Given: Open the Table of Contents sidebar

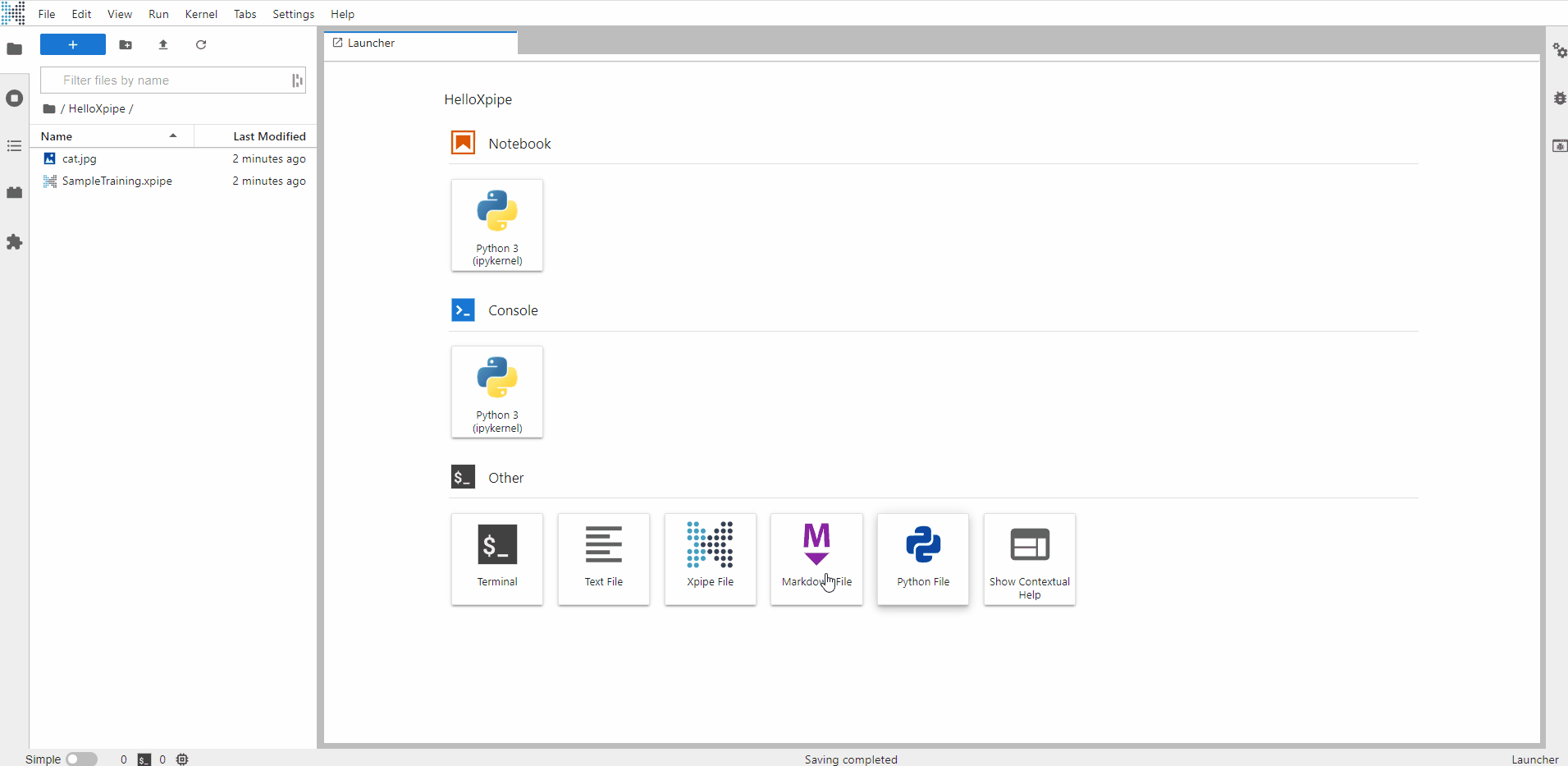Looking at the screenshot, I should (14, 146).
